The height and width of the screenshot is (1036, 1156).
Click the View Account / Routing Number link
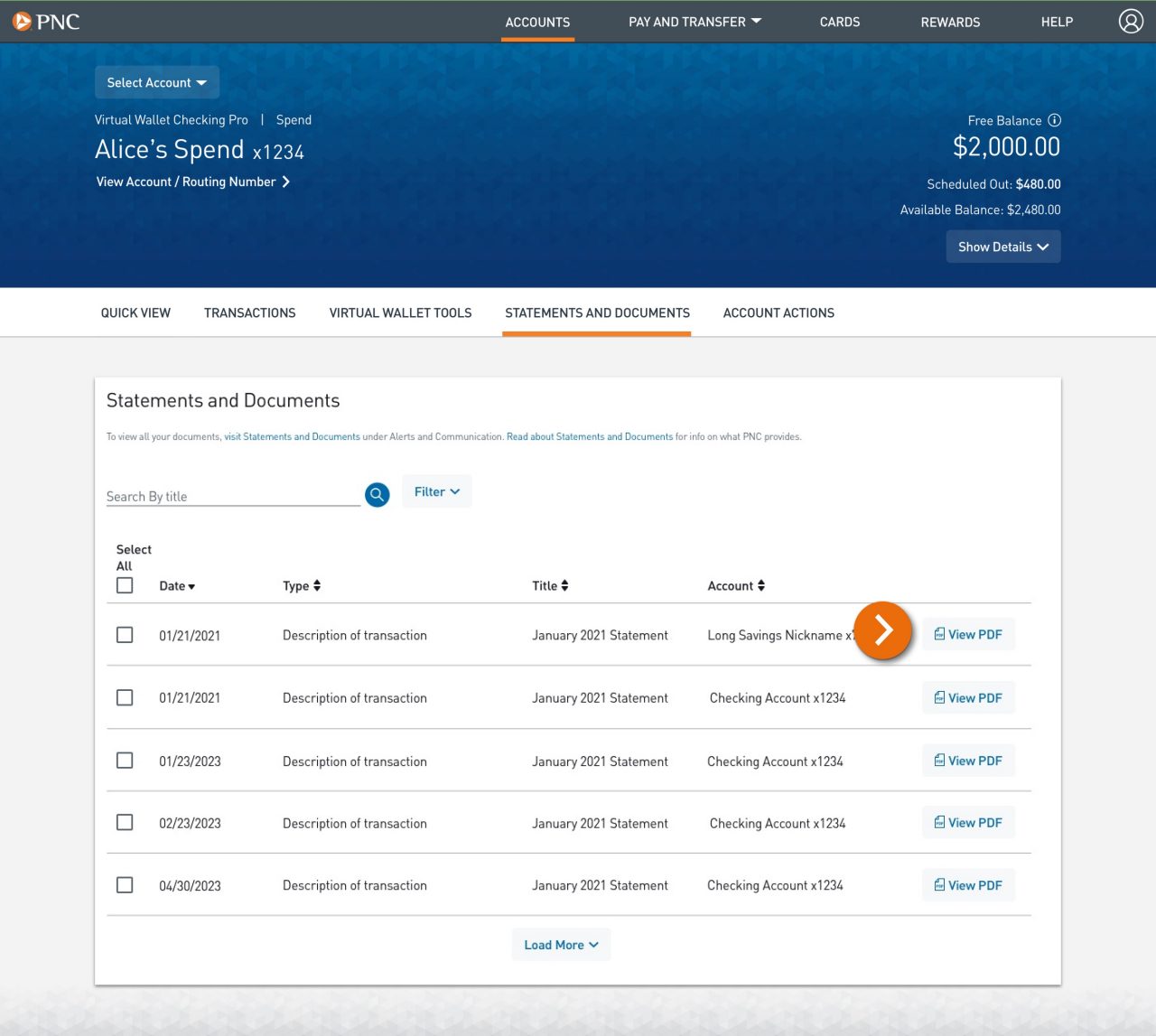coord(185,181)
